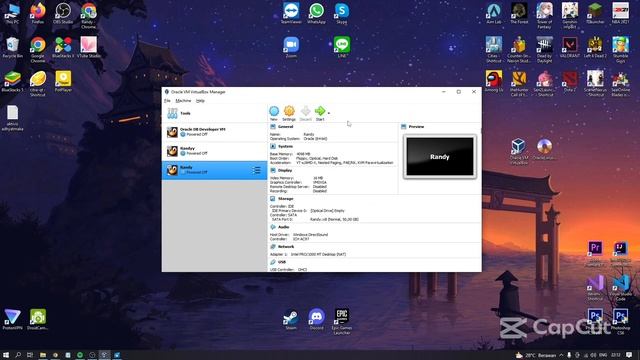Open the Skype desktop shortcut

[x=342, y=13]
